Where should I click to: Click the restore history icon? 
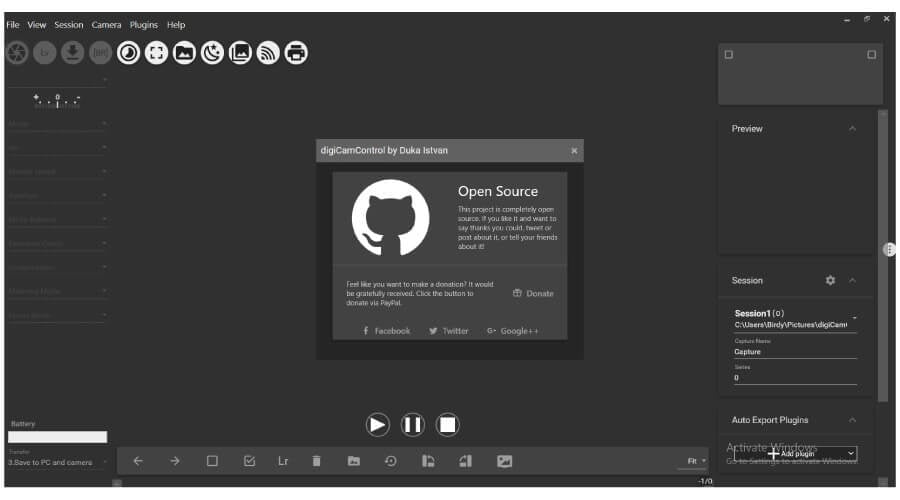(391, 461)
